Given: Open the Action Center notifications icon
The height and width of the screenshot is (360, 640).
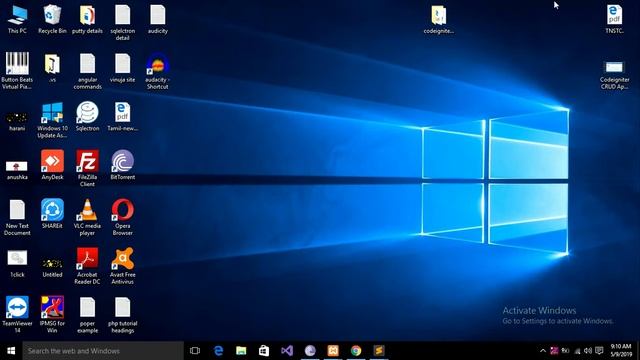Looking at the screenshot, I should coord(599,351).
